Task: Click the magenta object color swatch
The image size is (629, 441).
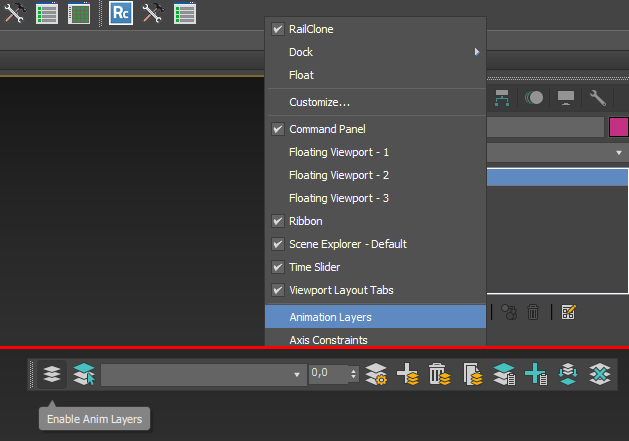Action: pos(618,127)
